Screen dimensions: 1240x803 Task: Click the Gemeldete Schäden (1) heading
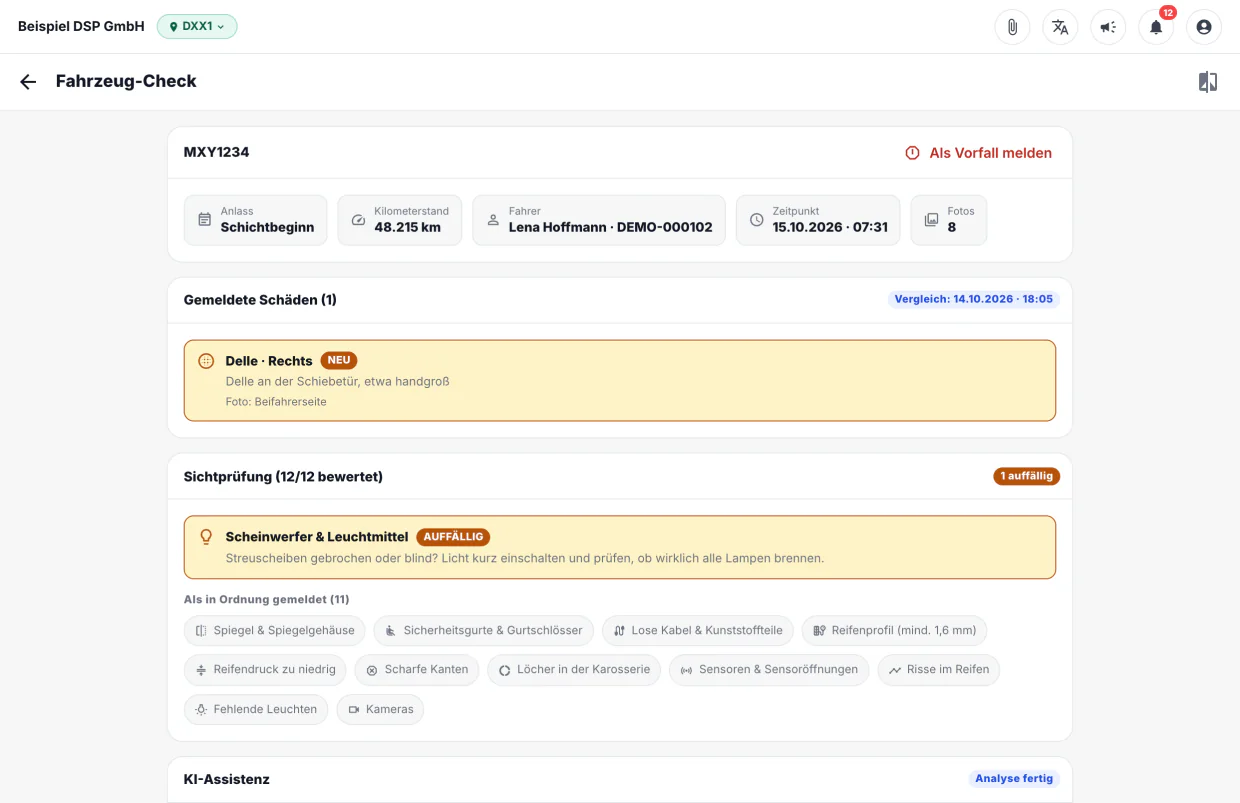click(x=260, y=300)
